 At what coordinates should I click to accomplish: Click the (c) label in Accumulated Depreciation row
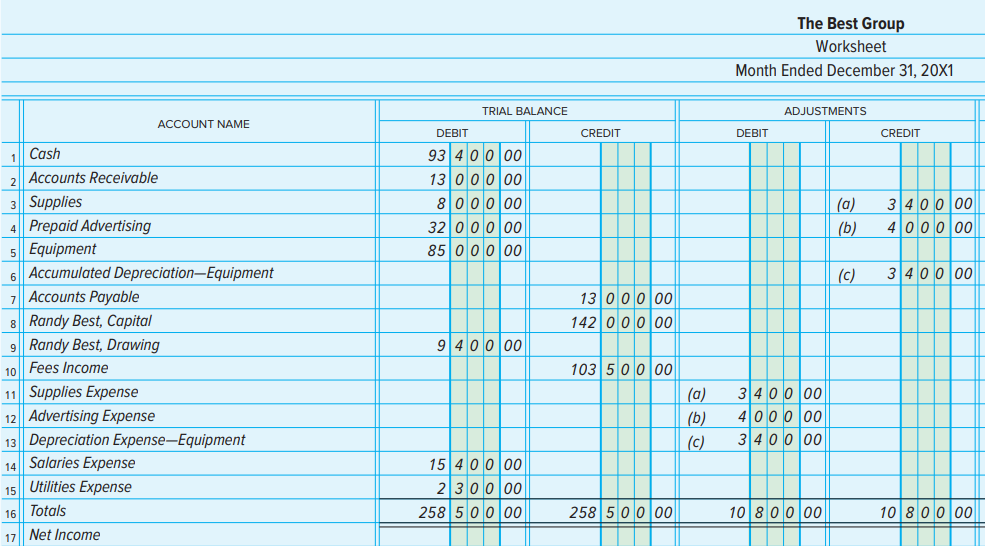(846, 275)
